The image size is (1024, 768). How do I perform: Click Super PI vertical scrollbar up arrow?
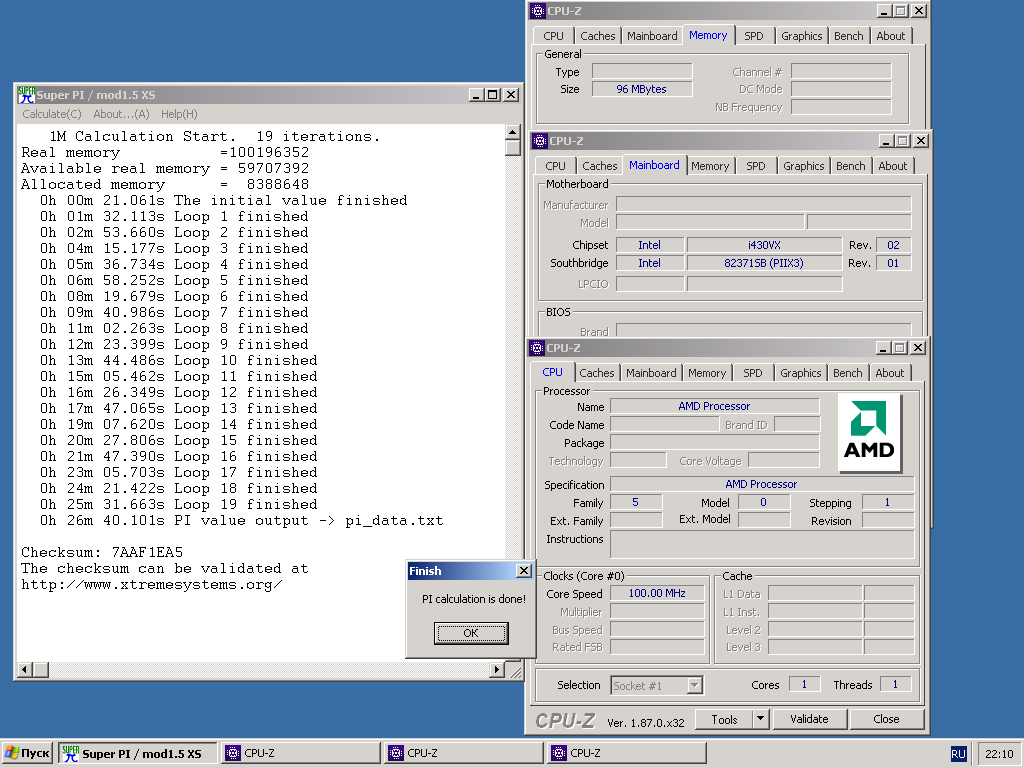(x=513, y=132)
